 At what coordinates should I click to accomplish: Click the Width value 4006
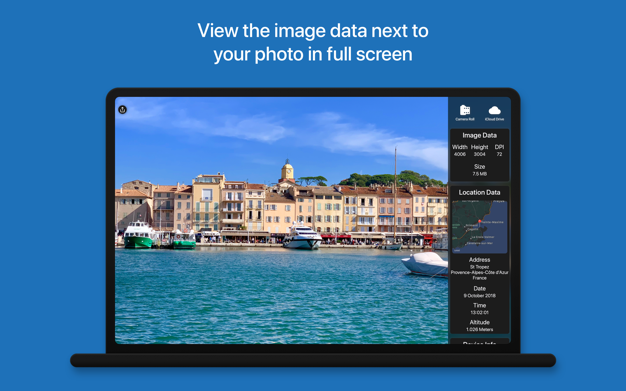[x=460, y=154]
